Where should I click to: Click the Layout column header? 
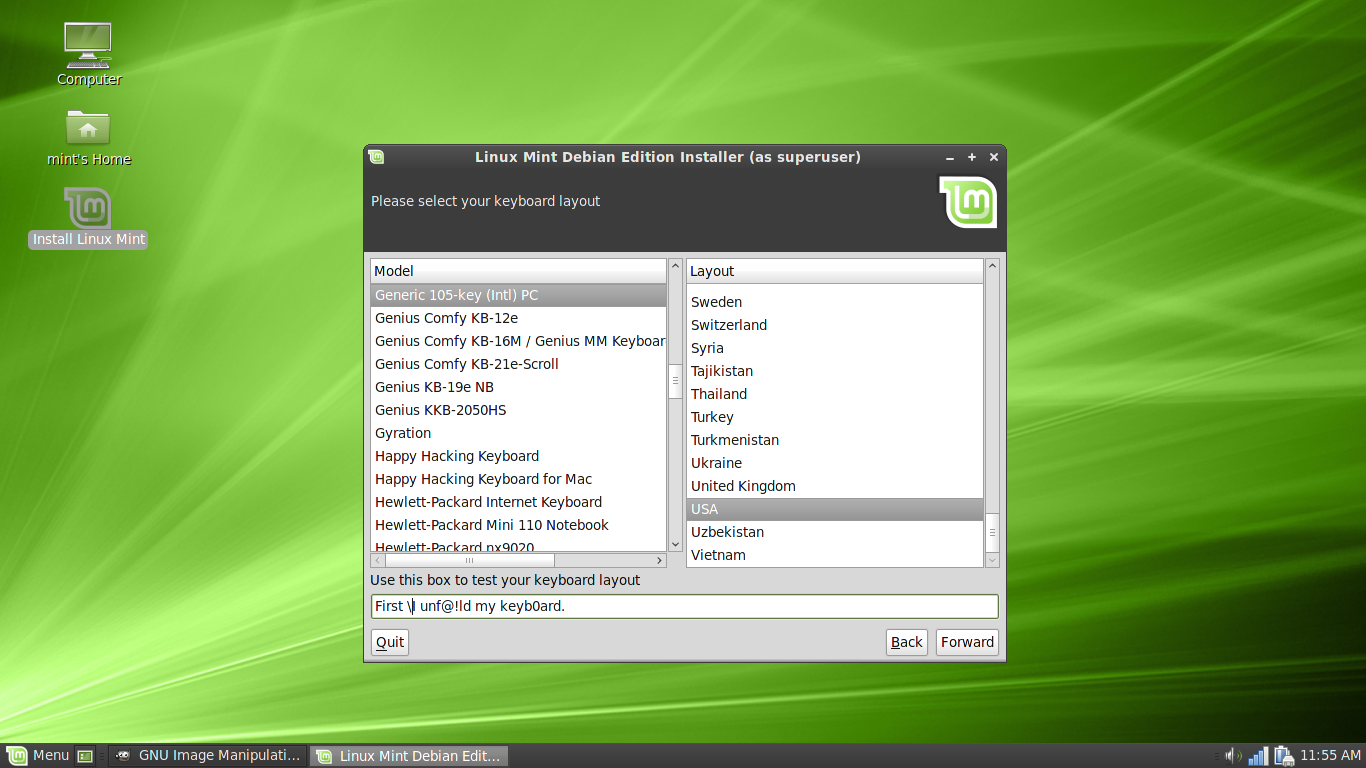[x=835, y=271]
